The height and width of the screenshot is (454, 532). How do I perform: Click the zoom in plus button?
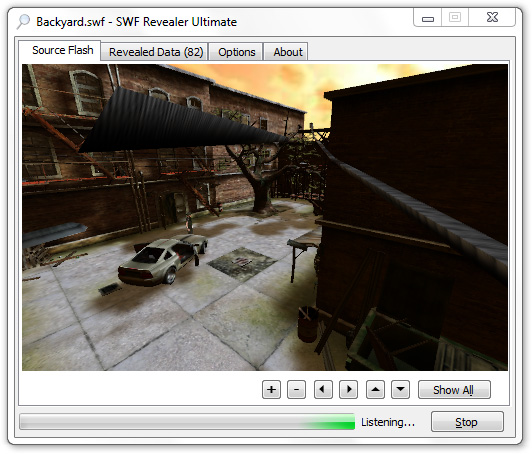pyautogui.click(x=271, y=390)
